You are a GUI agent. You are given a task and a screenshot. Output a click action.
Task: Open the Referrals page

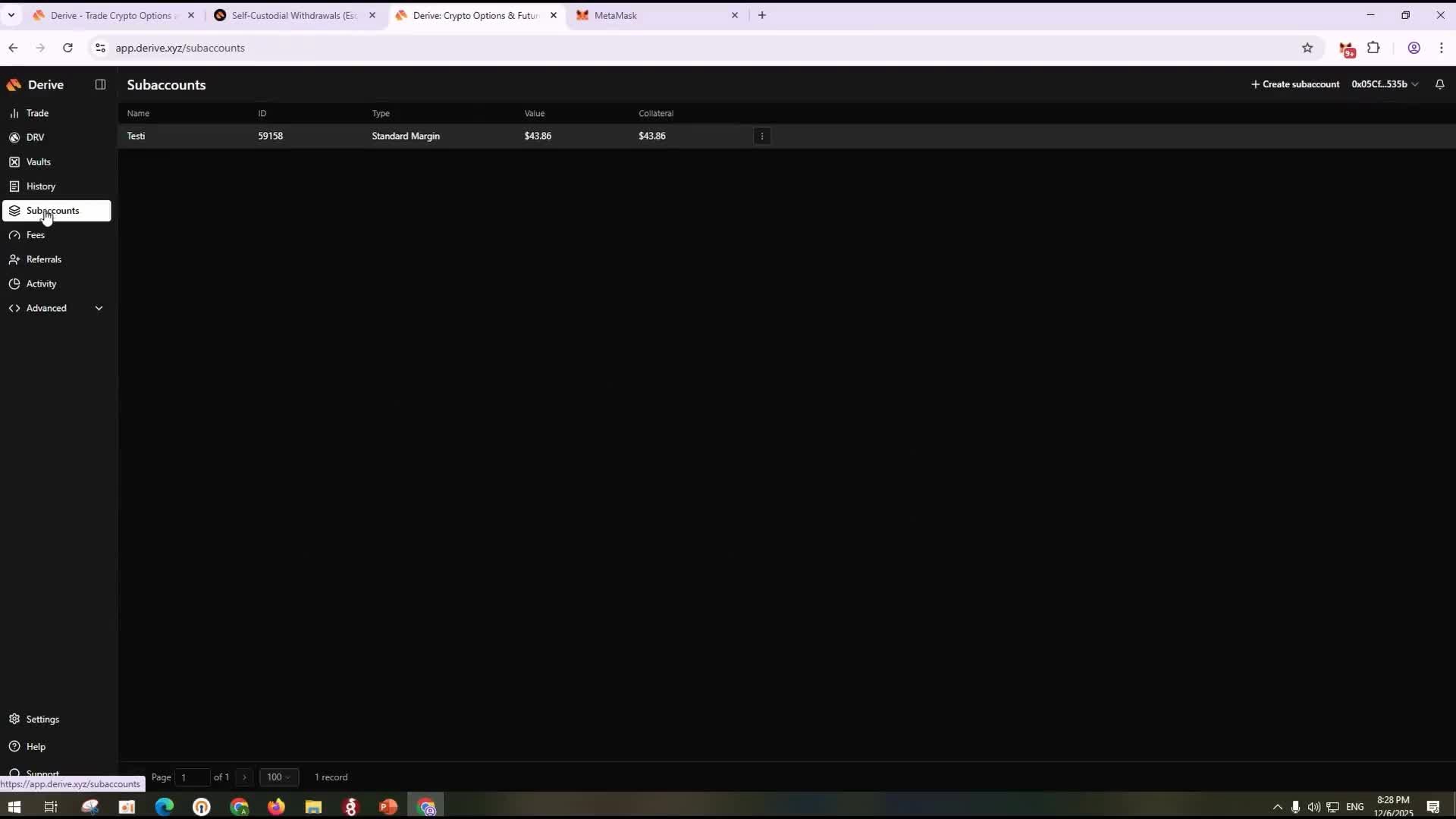pos(43,259)
